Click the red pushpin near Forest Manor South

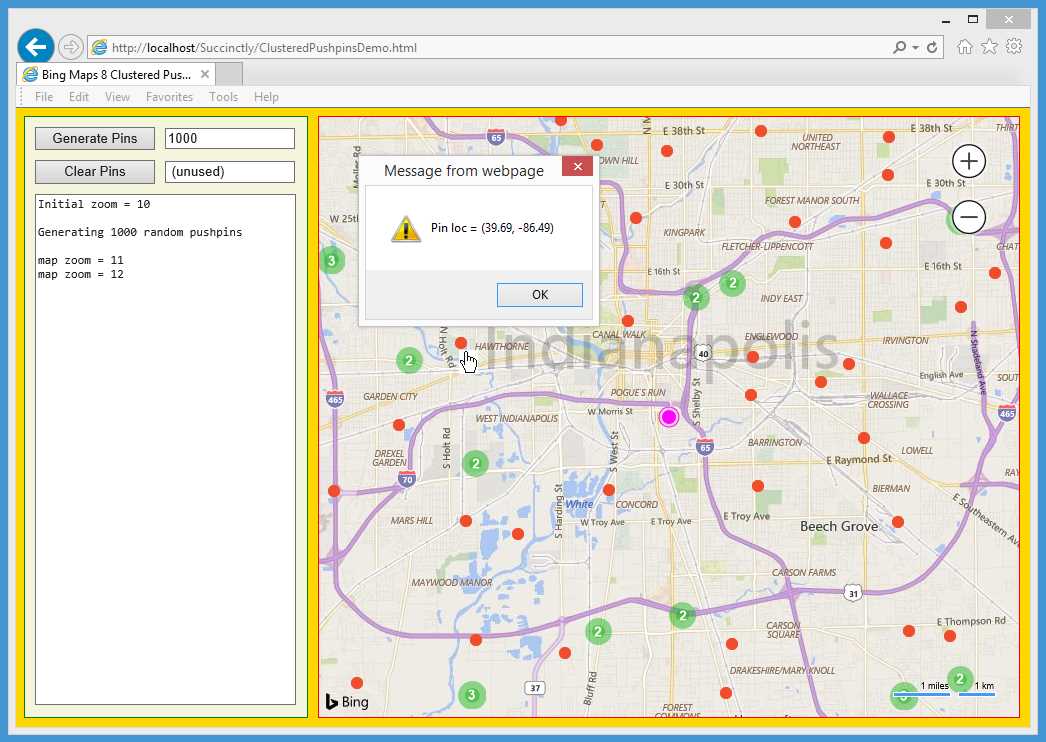(x=795, y=222)
